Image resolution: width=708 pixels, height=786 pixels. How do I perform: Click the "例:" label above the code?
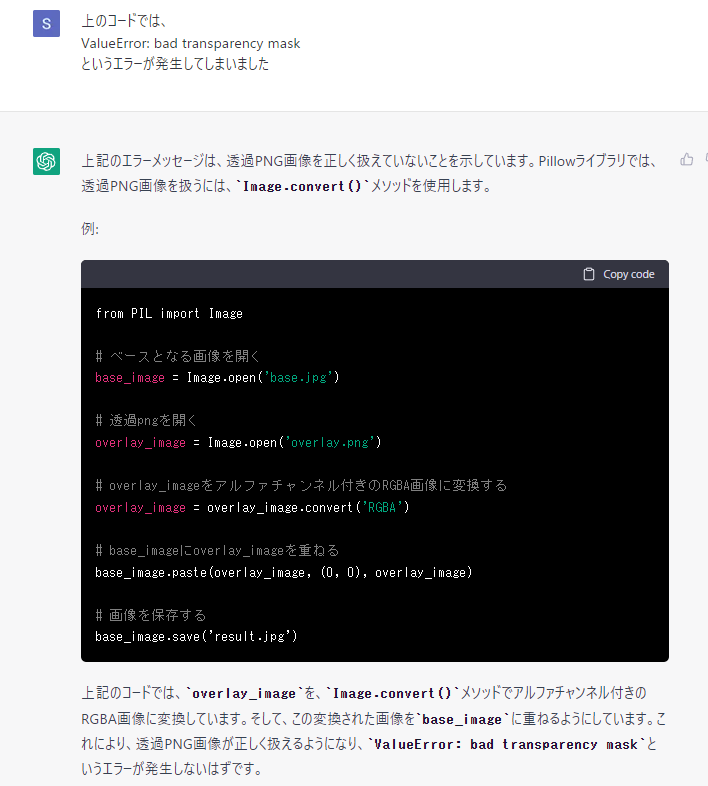[90, 229]
